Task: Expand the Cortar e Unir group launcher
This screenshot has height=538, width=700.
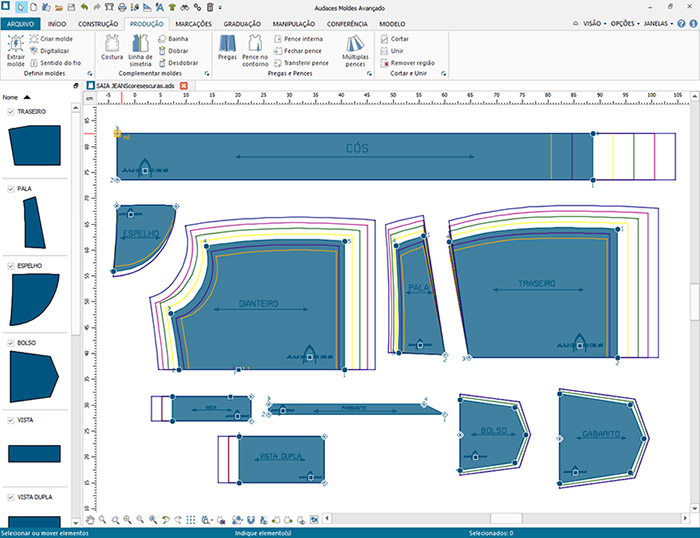Action: [444, 74]
